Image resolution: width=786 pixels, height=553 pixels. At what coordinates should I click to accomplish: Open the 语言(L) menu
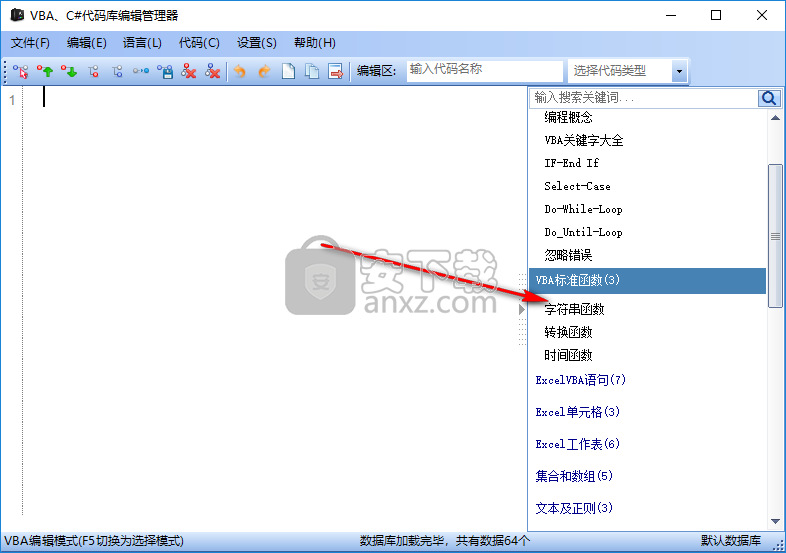(142, 43)
